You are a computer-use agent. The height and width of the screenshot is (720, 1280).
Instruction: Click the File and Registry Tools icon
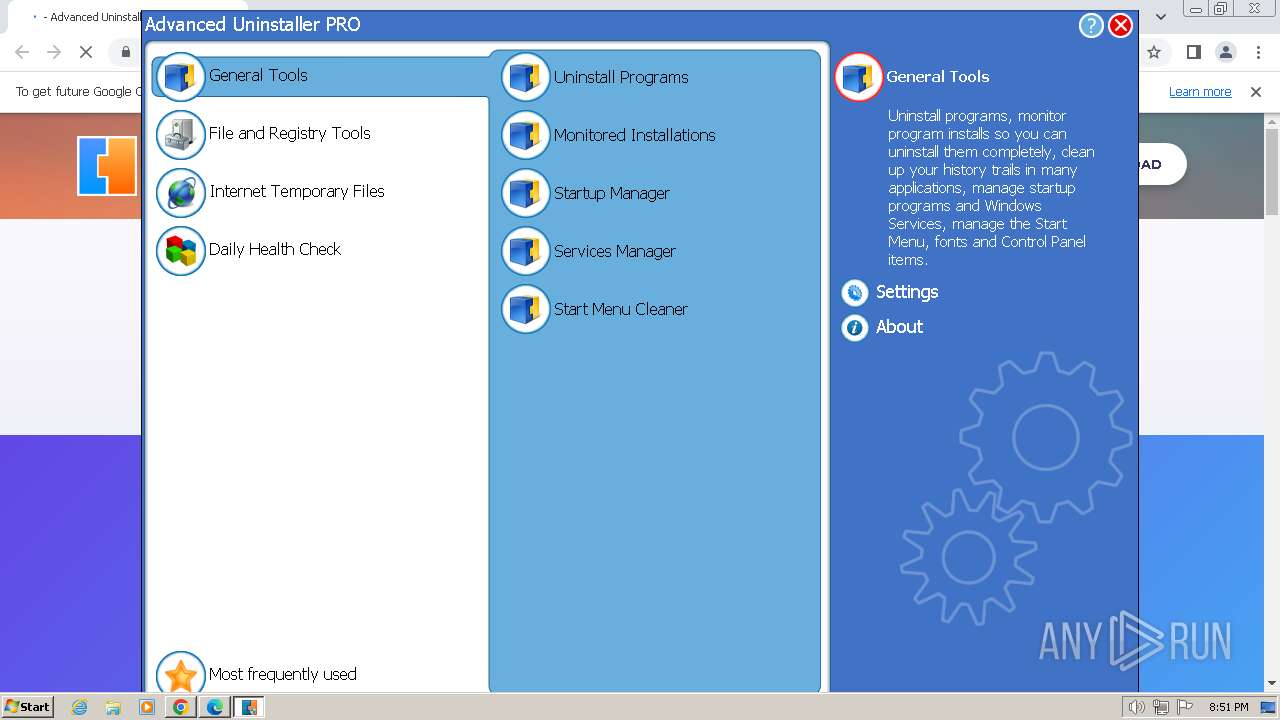[181, 134]
